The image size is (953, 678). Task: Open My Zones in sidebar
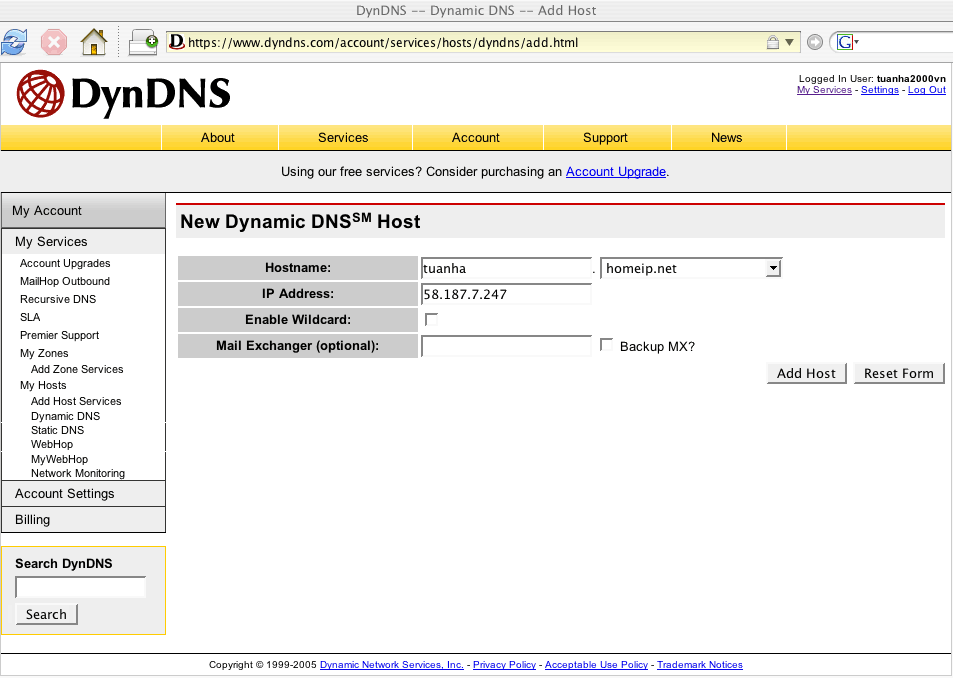[44, 353]
